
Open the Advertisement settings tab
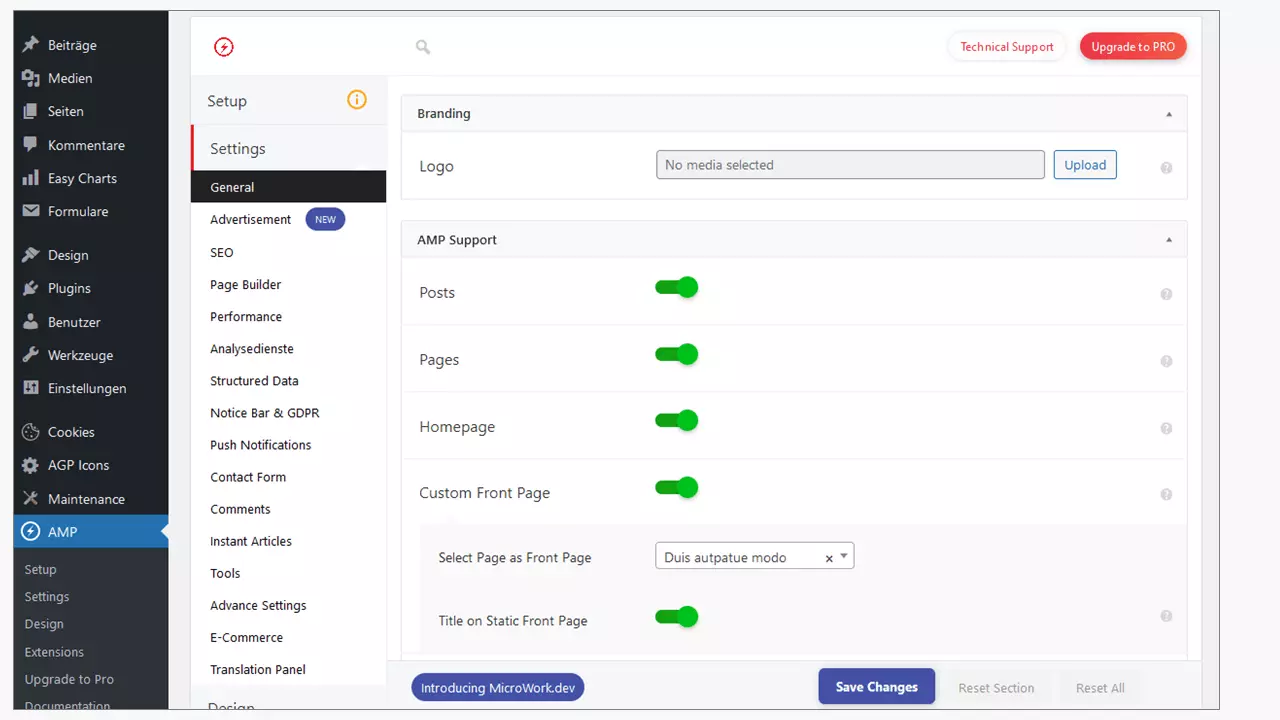coord(250,219)
